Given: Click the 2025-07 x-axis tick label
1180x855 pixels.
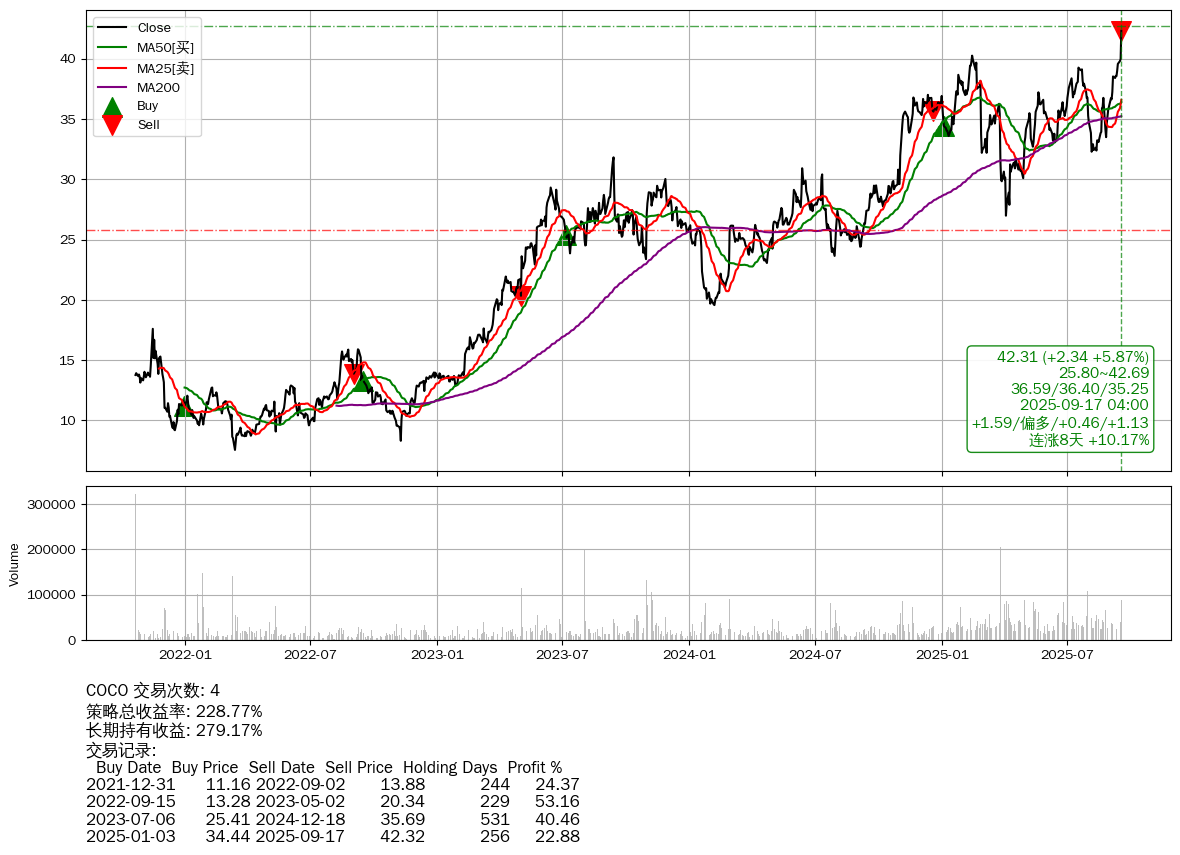Looking at the screenshot, I should click(x=1067, y=655).
